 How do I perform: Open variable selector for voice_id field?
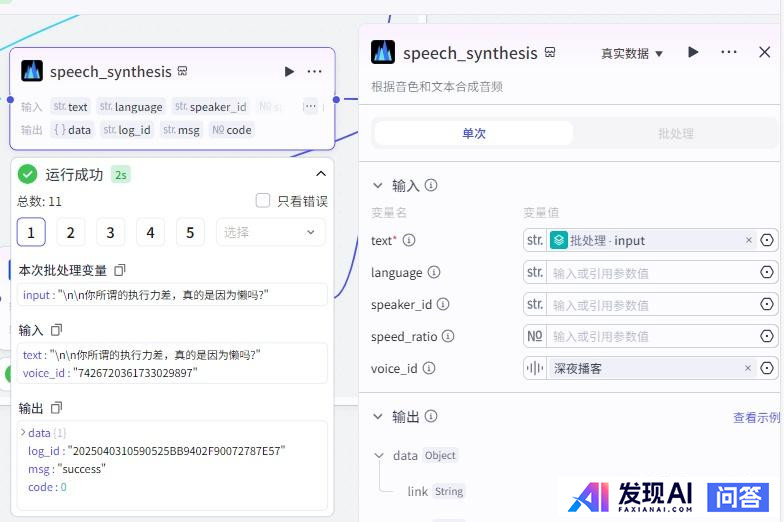pyautogui.click(x=767, y=368)
